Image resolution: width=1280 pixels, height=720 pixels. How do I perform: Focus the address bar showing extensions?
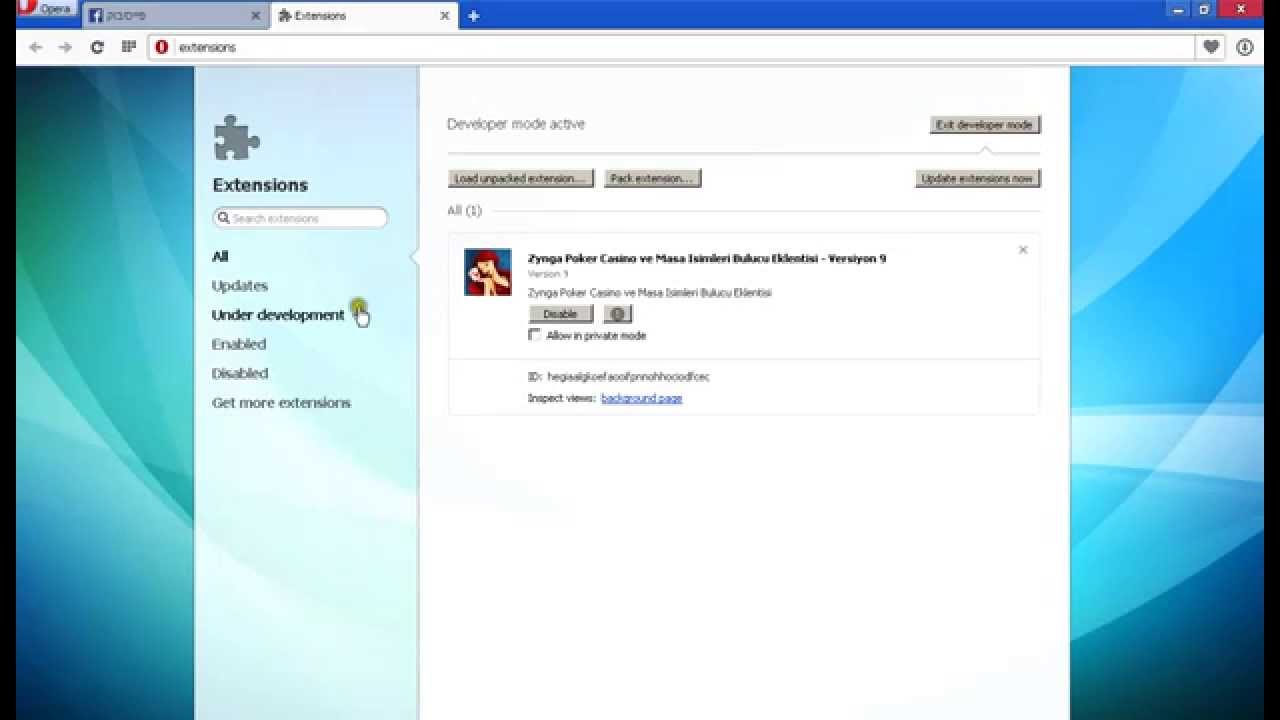point(672,47)
